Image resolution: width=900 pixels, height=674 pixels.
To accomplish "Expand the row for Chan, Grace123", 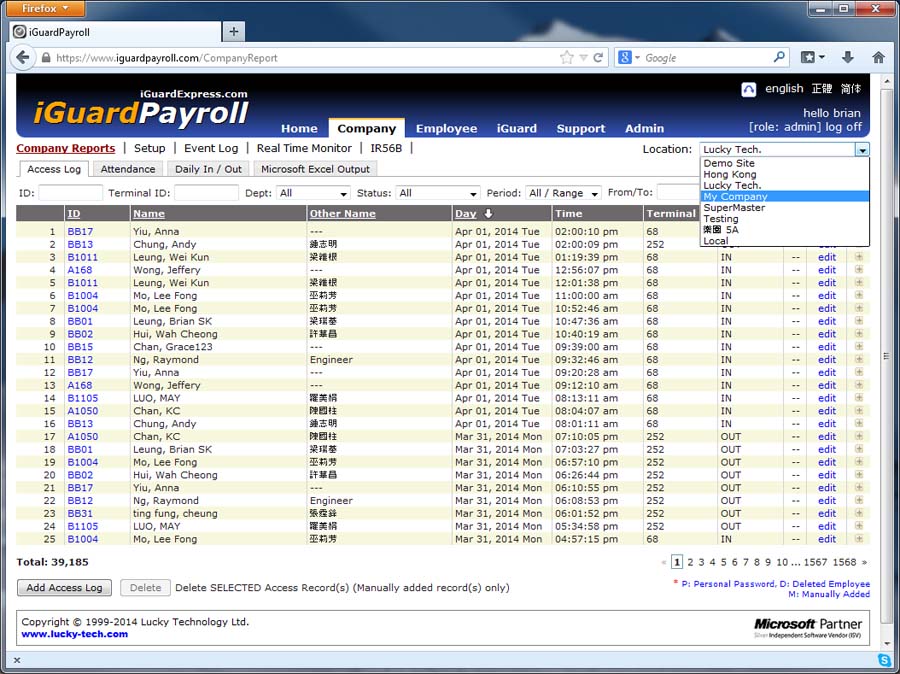I will coord(859,347).
